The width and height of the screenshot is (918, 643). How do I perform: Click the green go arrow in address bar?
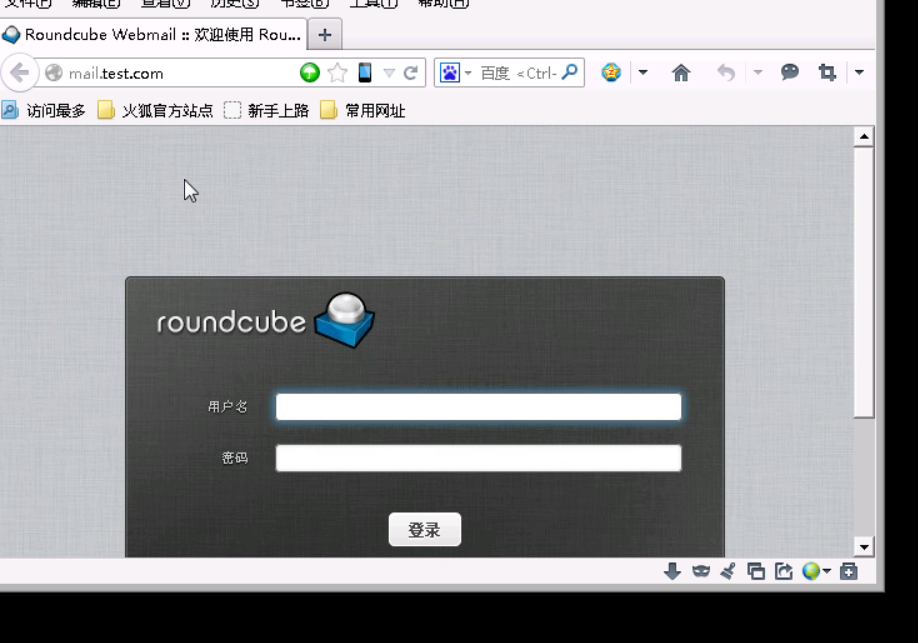click(x=310, y=73)
